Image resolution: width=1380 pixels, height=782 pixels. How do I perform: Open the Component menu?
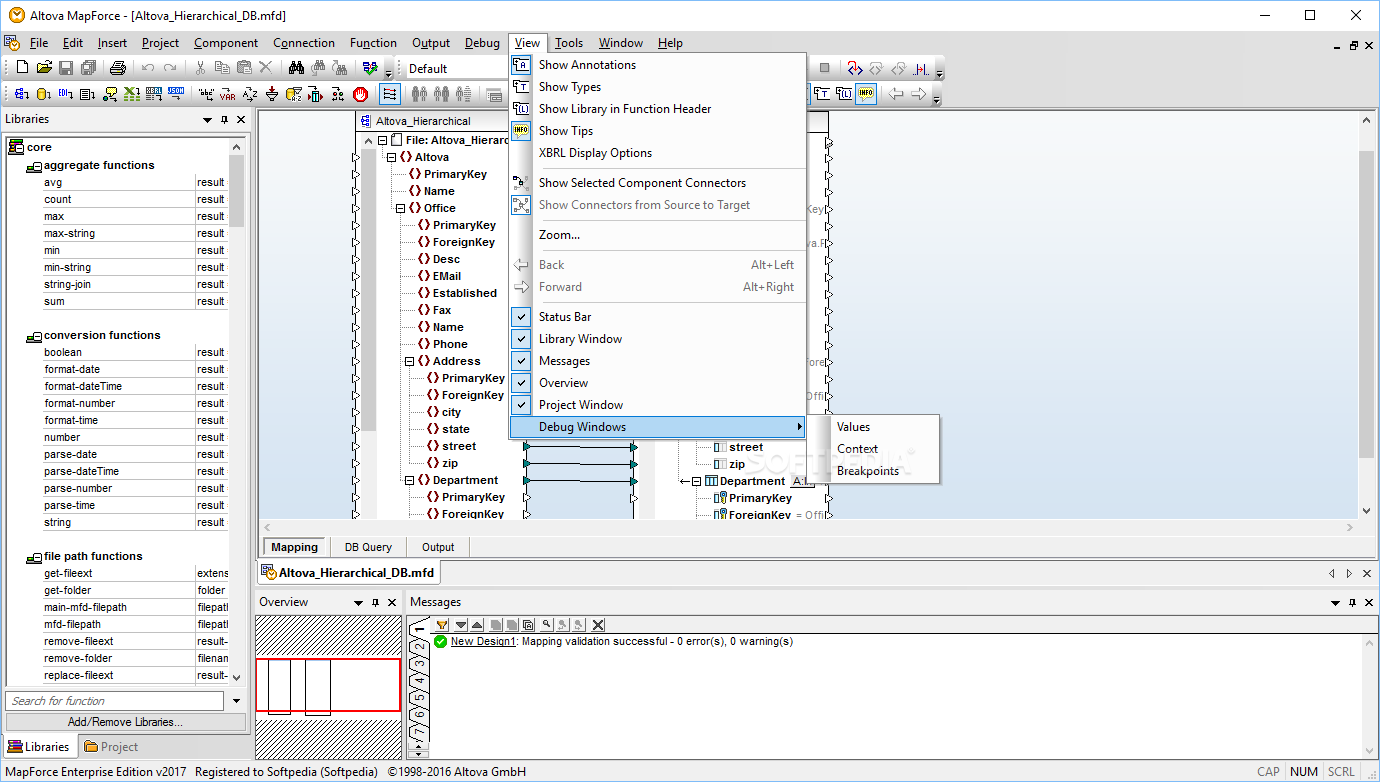(226, 43)
